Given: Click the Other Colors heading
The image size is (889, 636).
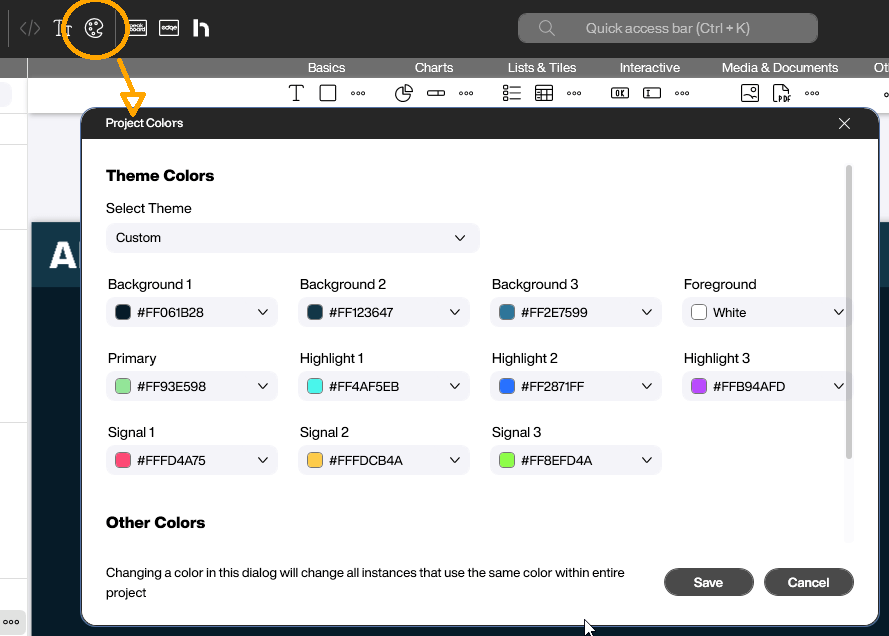Looking at the screenshot, I should 155,523.
